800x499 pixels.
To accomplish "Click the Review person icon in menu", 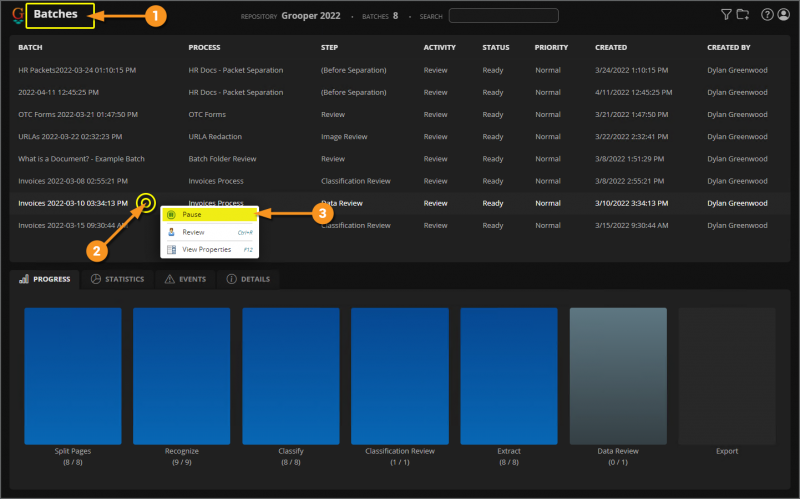I will click(x=172, y=232).
